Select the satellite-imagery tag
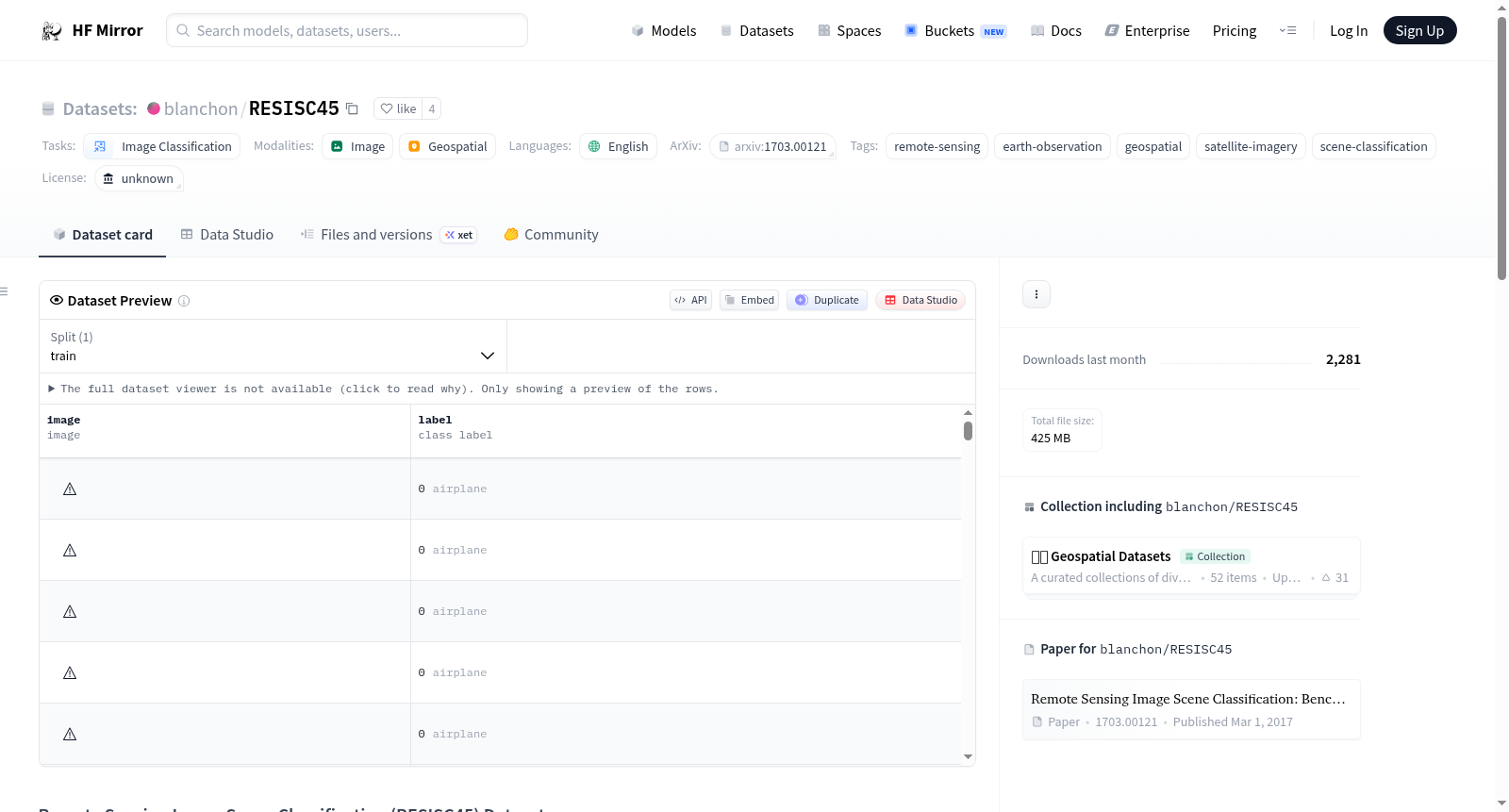The height and width of the screenshot is (812, 1509). click(1251, 146)
